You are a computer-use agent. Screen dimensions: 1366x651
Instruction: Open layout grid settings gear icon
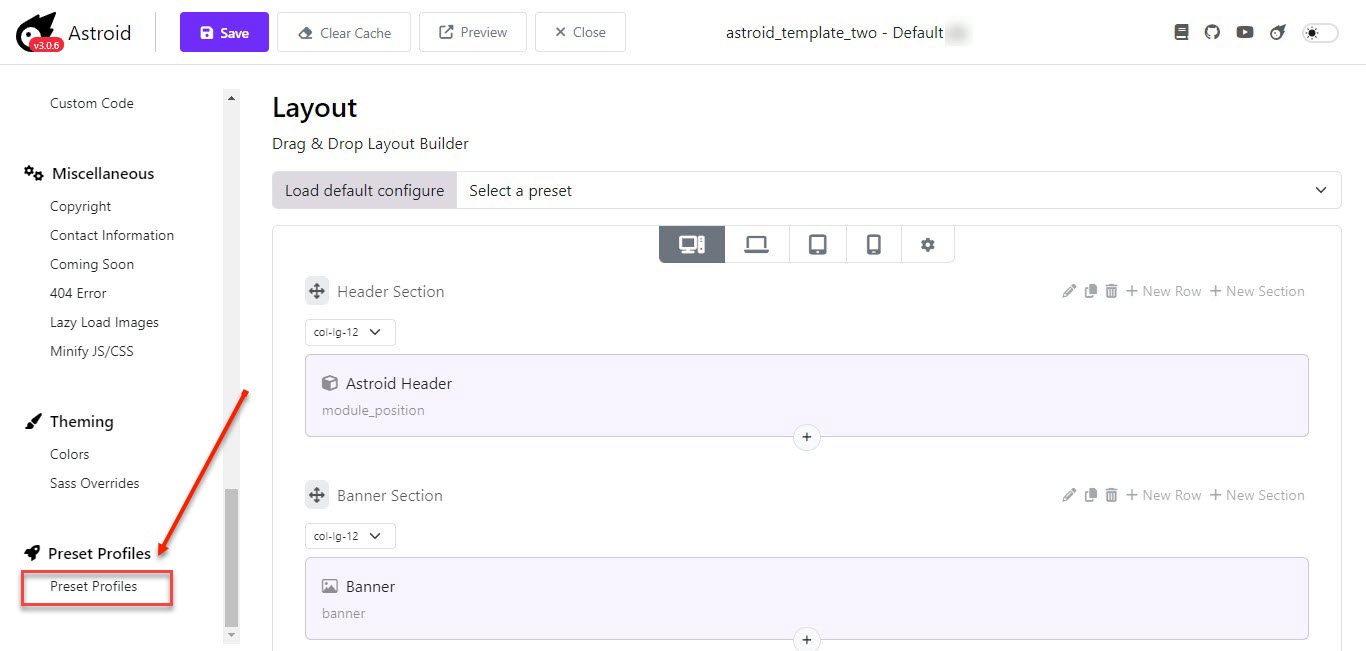click(927, 244)
